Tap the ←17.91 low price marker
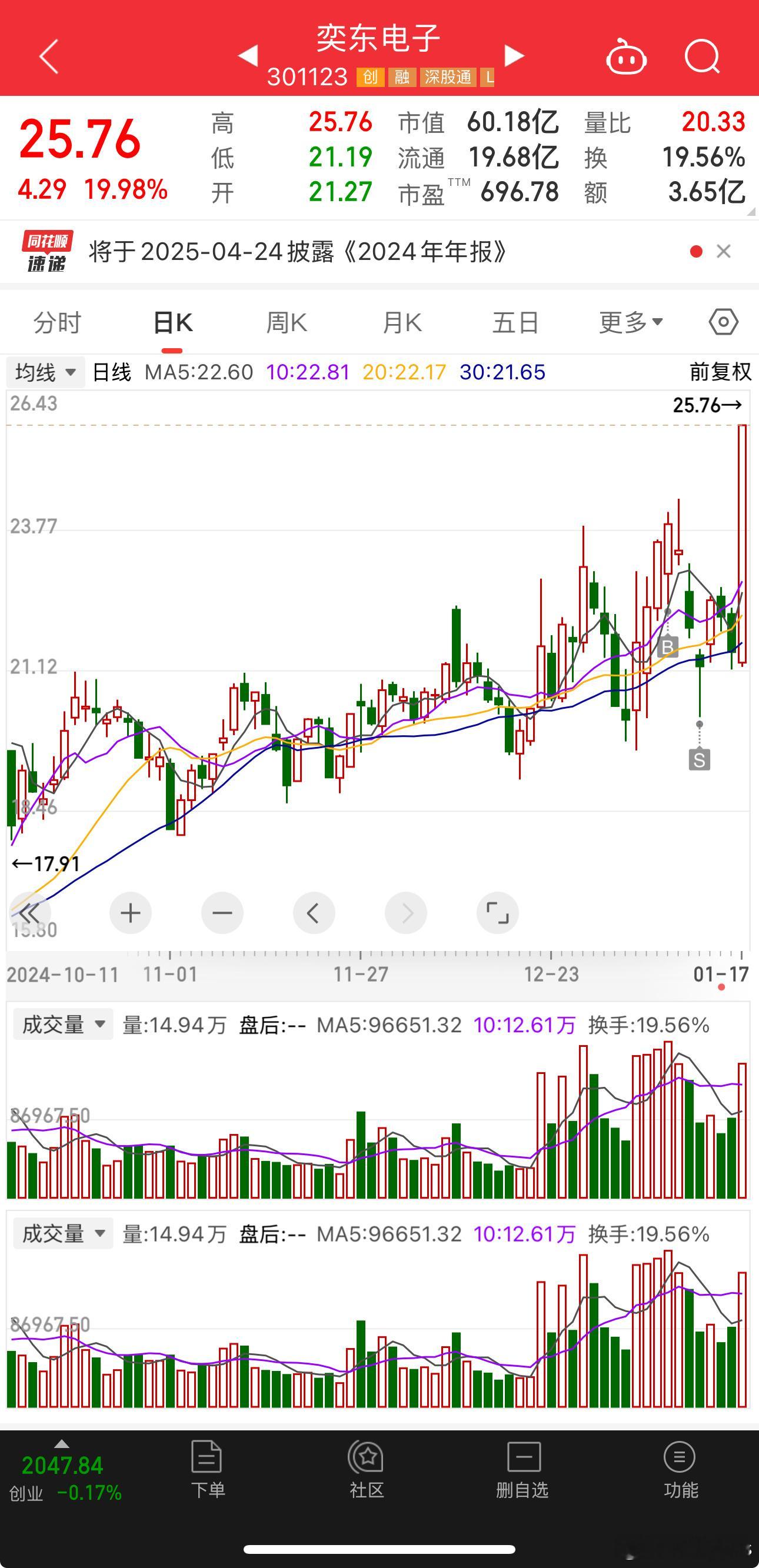Image resolution: width=759 pixels, height=1568 pixels. (46, 864)
